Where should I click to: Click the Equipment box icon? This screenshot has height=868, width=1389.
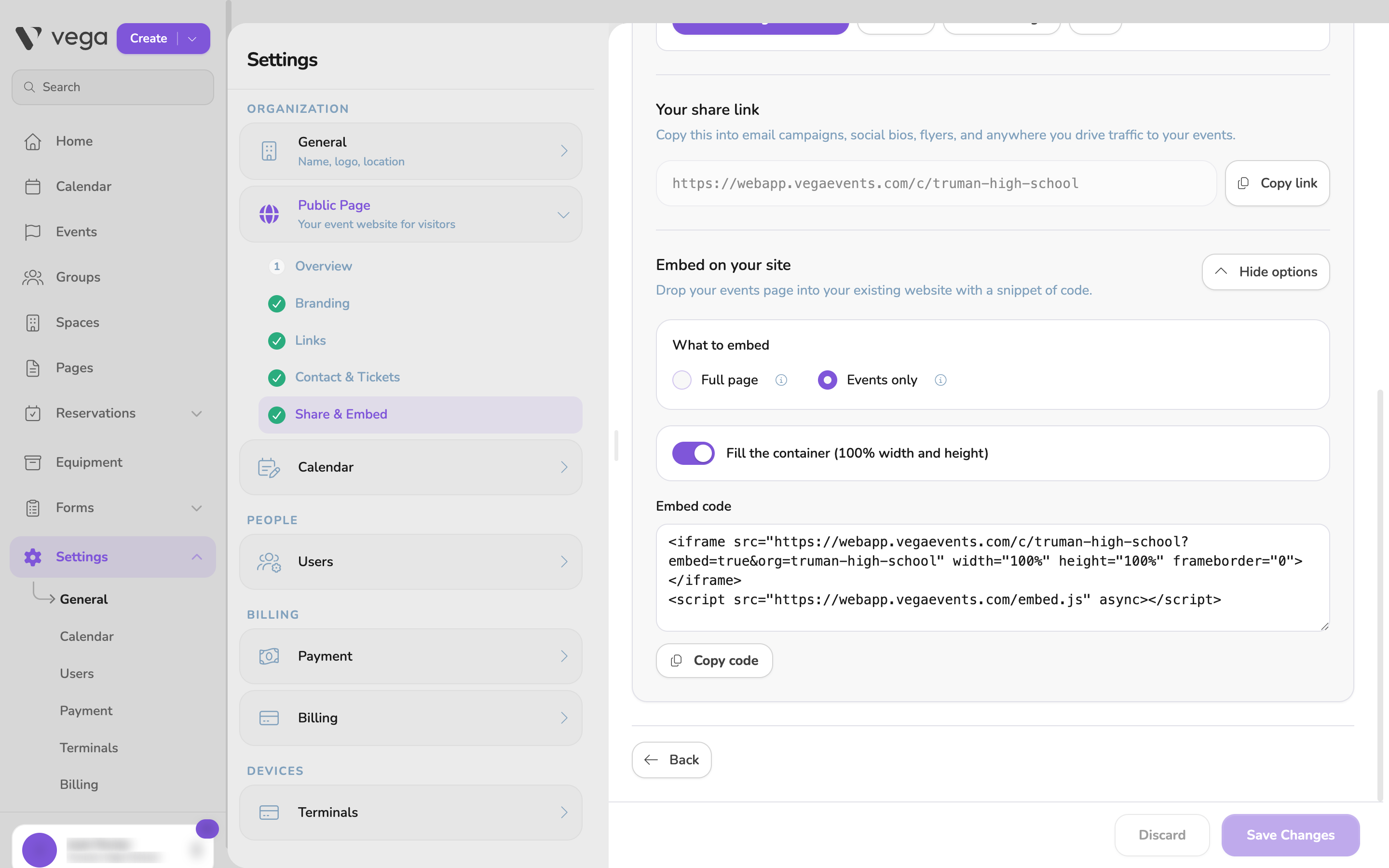[33, 462]
